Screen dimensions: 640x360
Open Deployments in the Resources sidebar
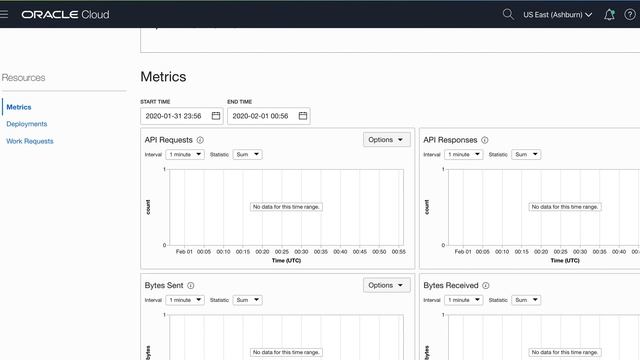pyautogui.click(x=27, y=124)
